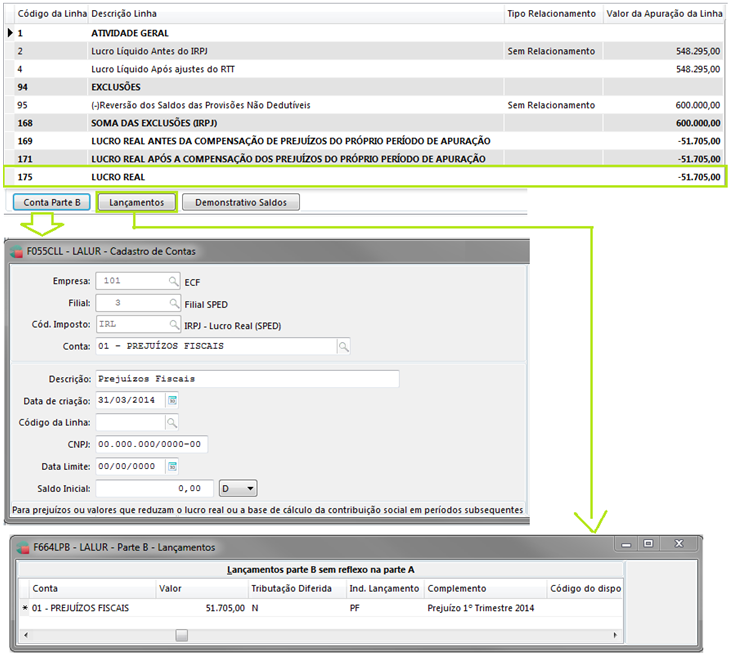Open the Filial lookup magnifier icon
The width and height of the screenshot is (730, 658).
[x=174, y=303]
